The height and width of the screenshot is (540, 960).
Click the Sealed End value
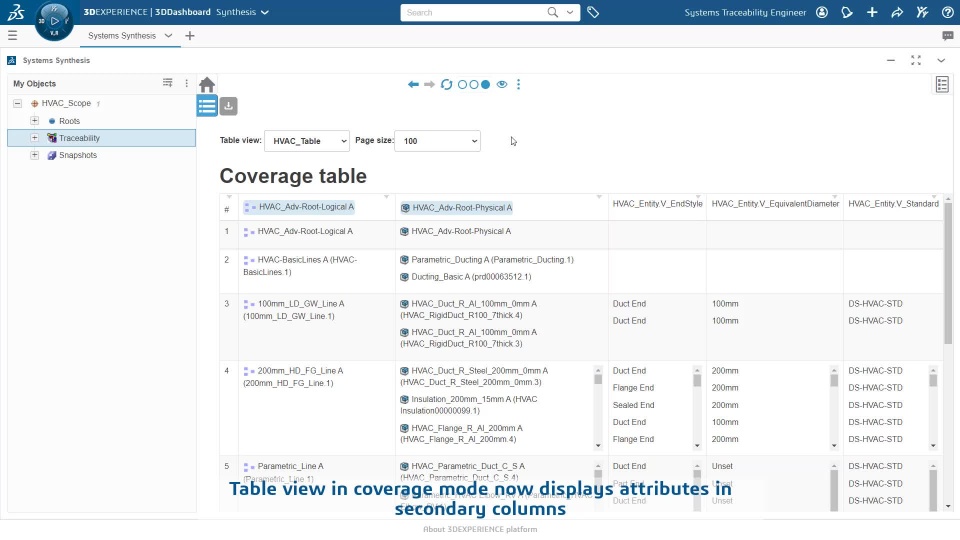[x=634, y=405]
